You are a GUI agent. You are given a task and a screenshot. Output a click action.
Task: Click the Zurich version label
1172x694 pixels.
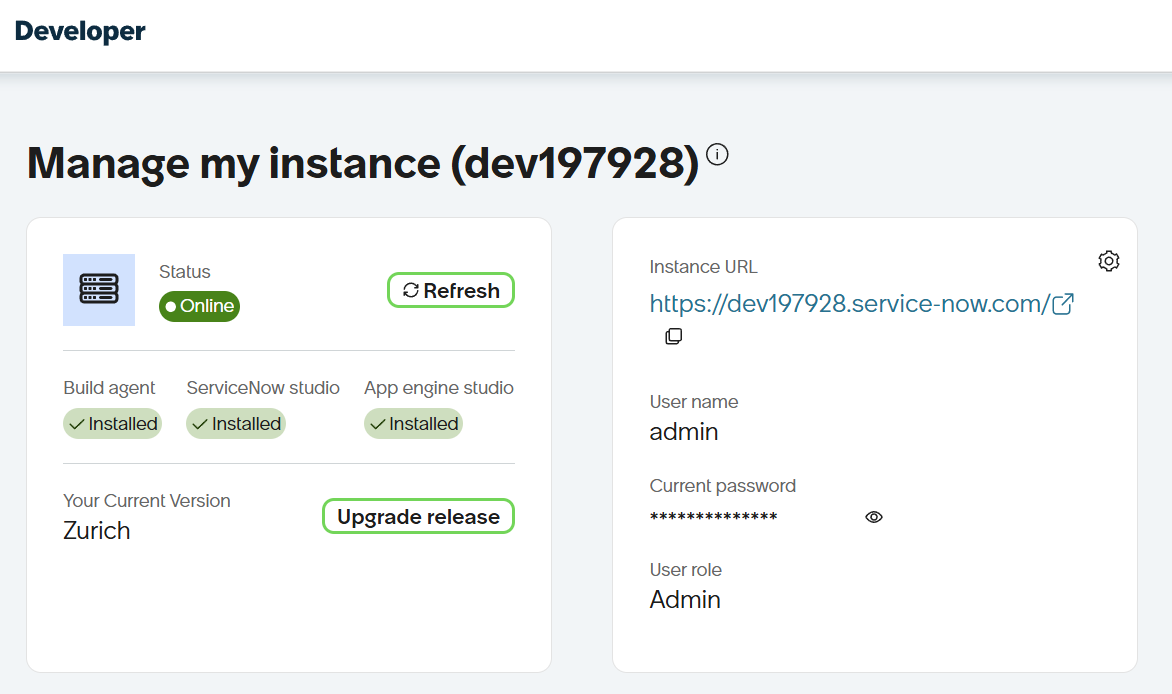pos(96,530)
